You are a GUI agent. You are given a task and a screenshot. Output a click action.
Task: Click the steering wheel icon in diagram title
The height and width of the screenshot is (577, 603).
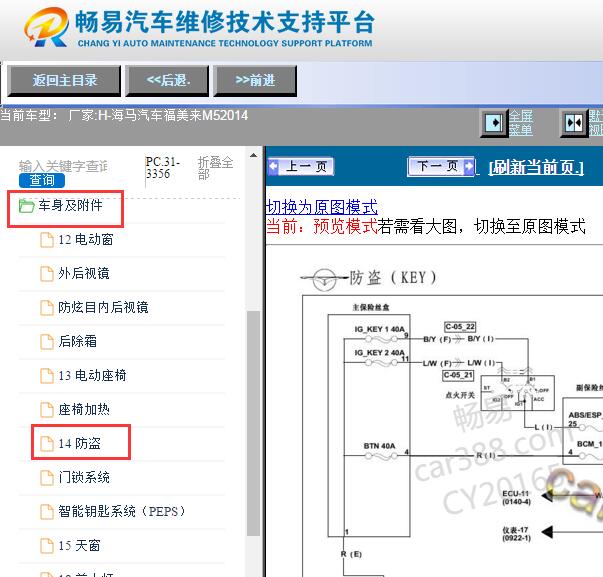pyautogui.click(x=325, y=279)
